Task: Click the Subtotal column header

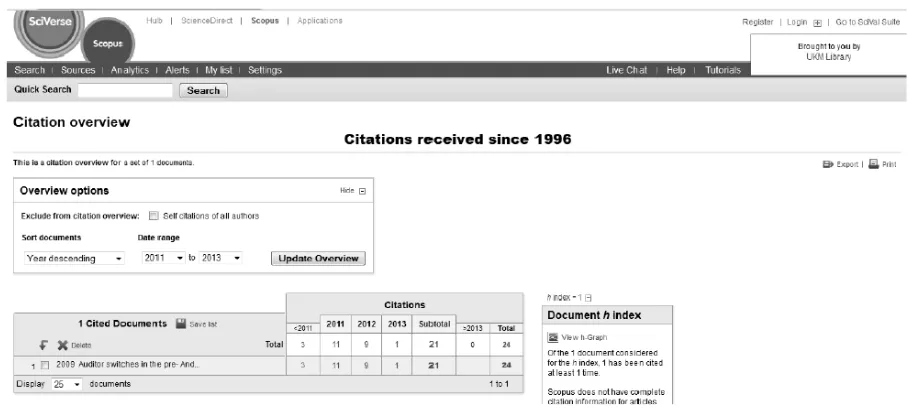Action: (434, 324)
